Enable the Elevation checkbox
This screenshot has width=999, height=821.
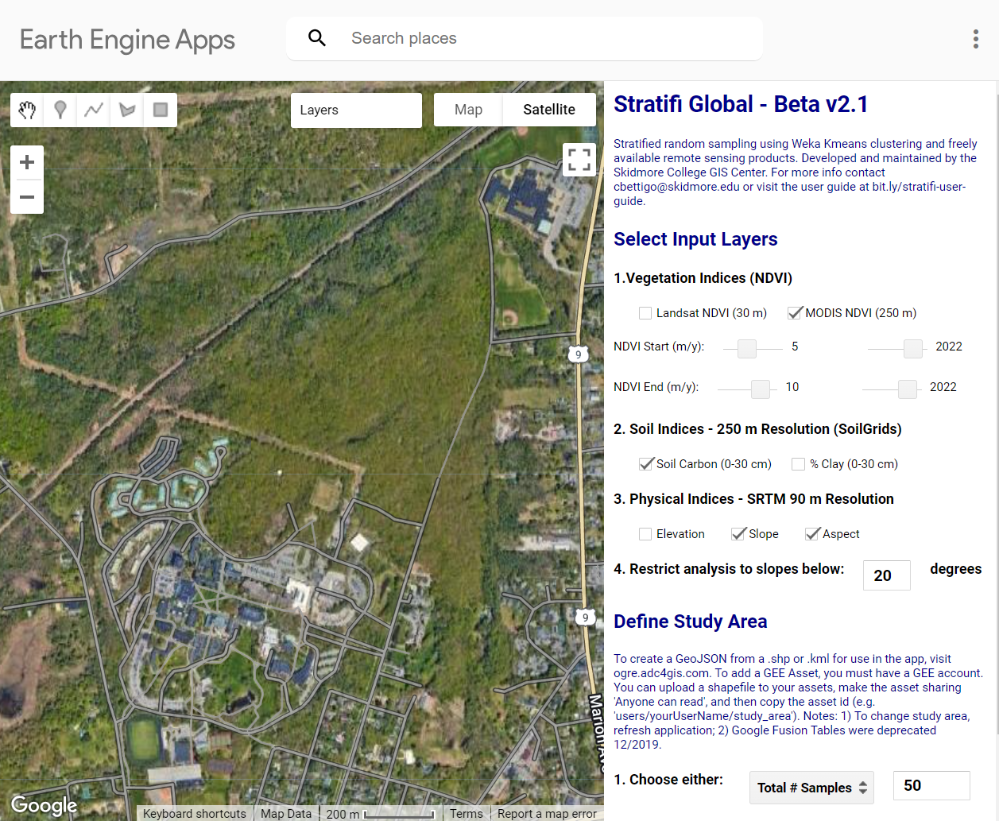pos(645,534)
